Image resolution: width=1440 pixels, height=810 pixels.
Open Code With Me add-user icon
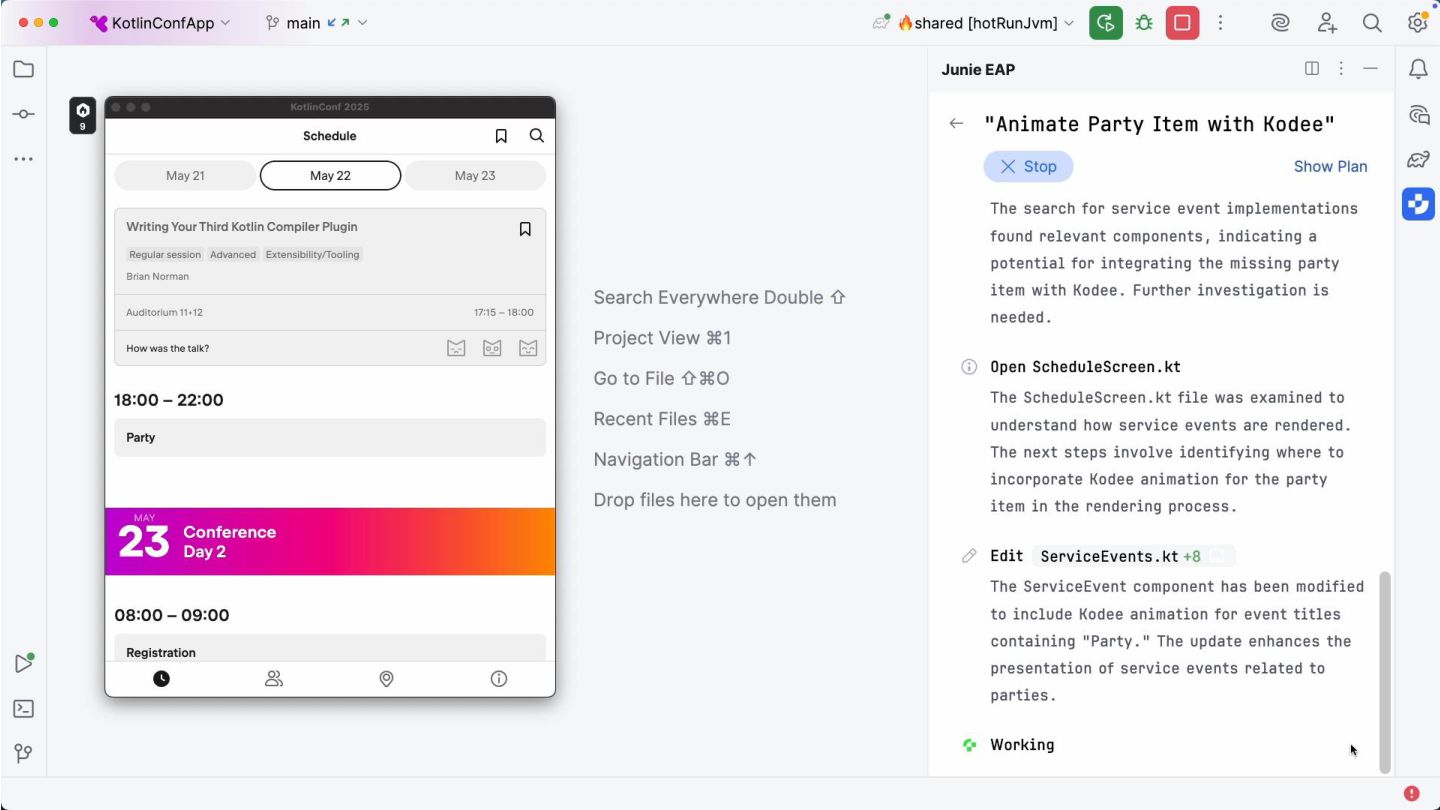[1327, 23]
